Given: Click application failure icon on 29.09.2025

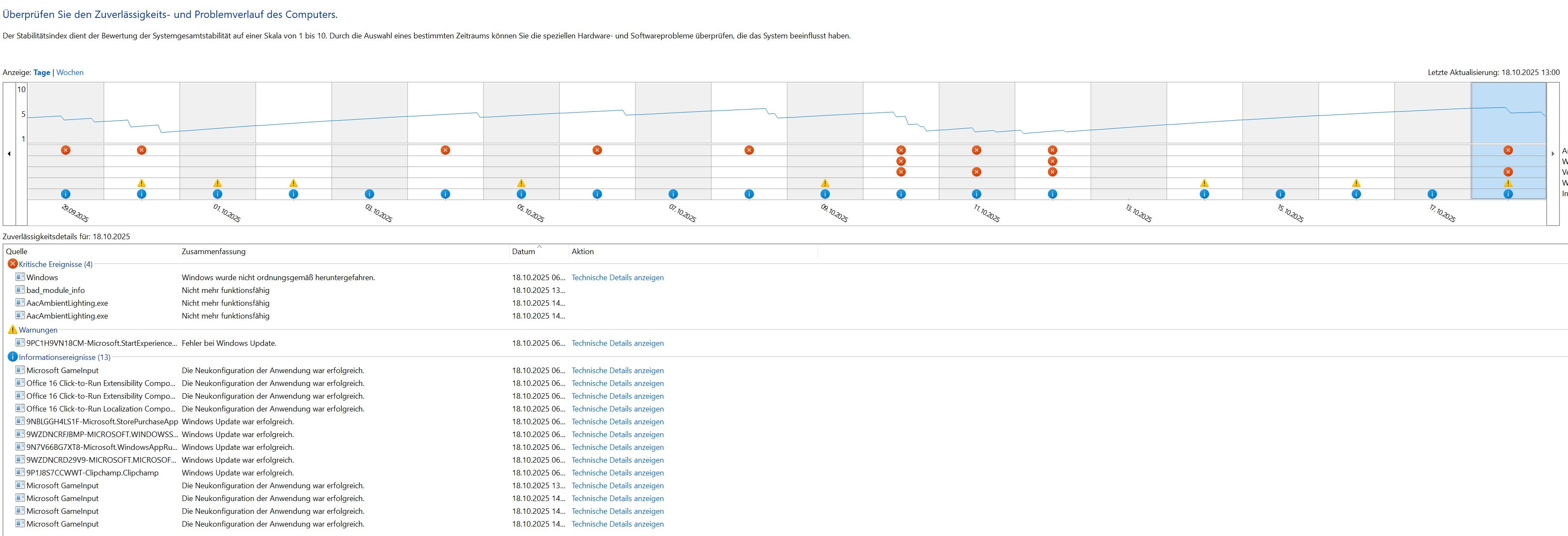Looking at the screenshot, I should tap(66, 150).
